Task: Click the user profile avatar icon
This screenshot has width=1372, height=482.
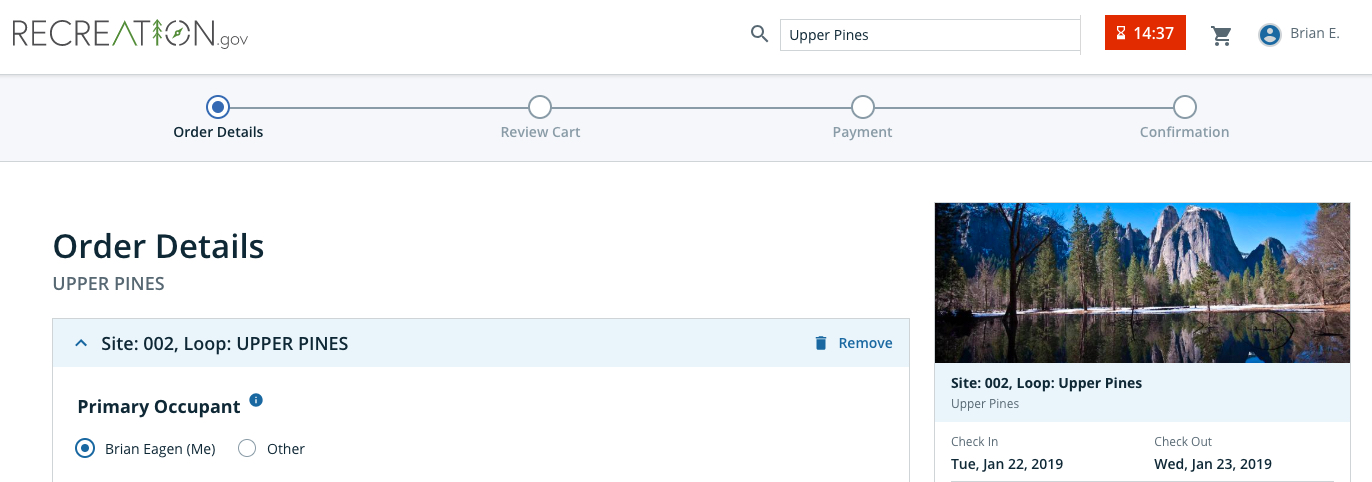Action: (1270, 35)
